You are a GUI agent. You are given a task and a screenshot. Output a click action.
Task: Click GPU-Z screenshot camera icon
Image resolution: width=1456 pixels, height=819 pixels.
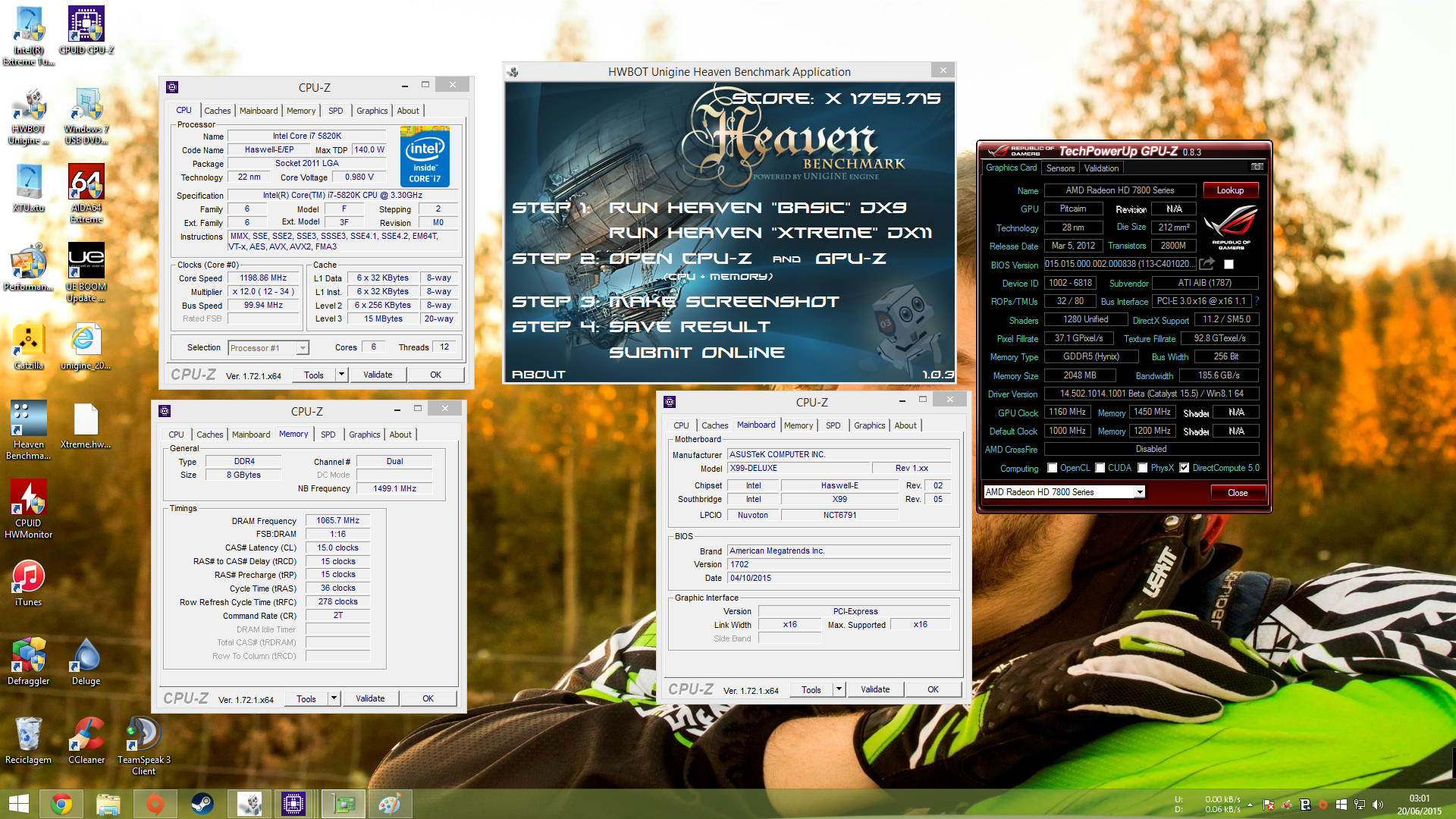(1257, 167)
